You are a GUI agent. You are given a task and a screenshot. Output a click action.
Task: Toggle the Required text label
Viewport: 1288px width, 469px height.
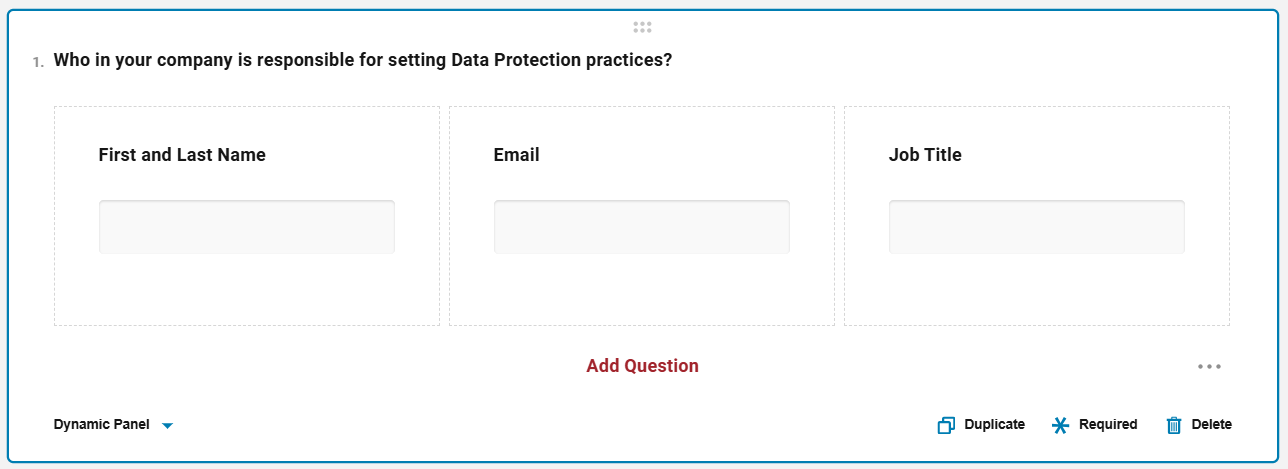1108,424
